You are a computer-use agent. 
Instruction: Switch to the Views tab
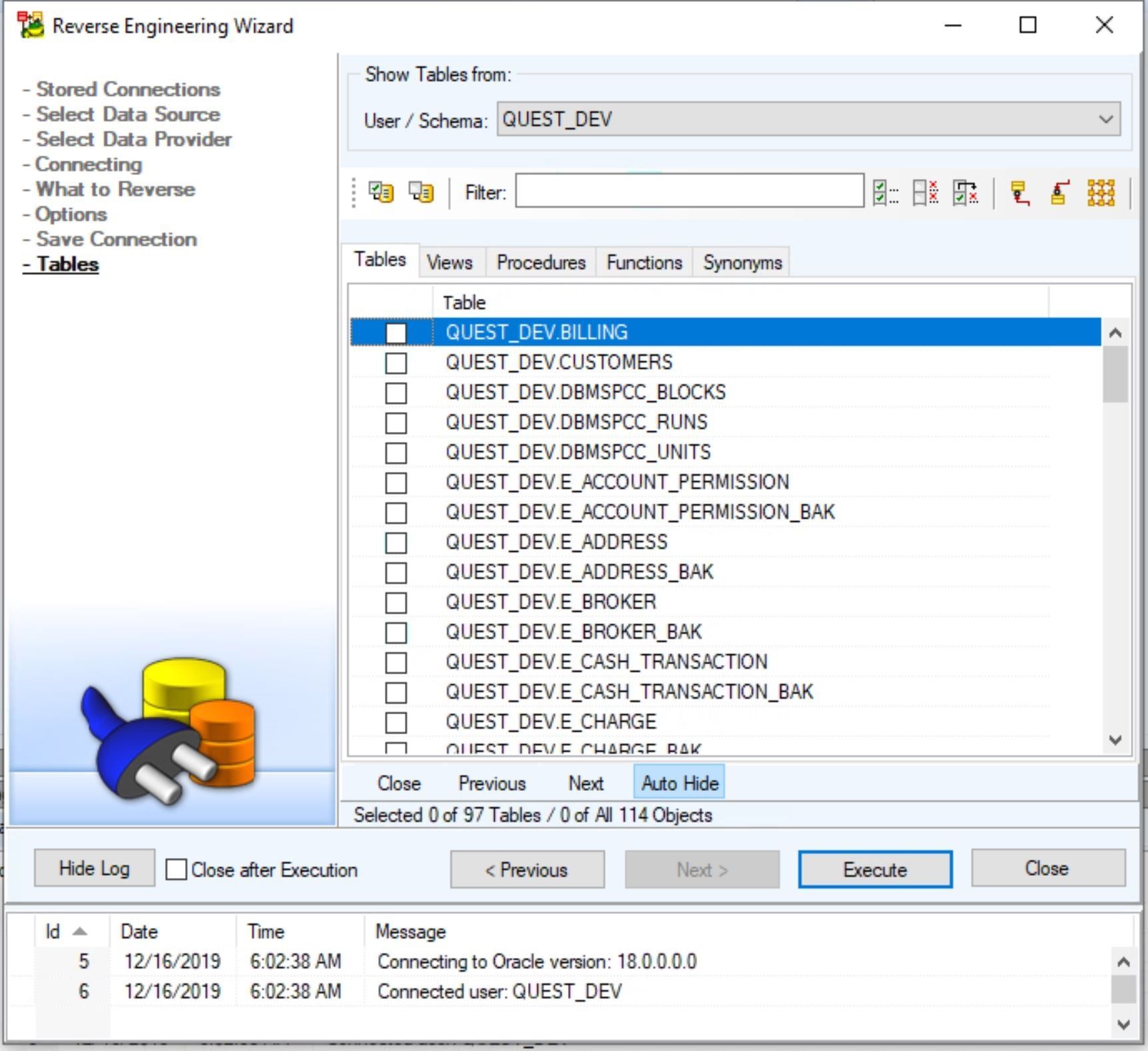(449, 262)
